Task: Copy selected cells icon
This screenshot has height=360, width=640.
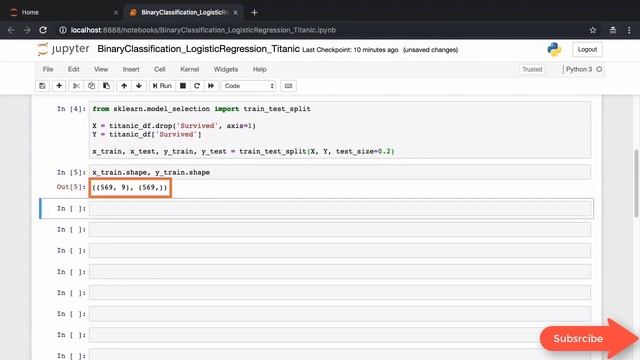Action: 91,86
